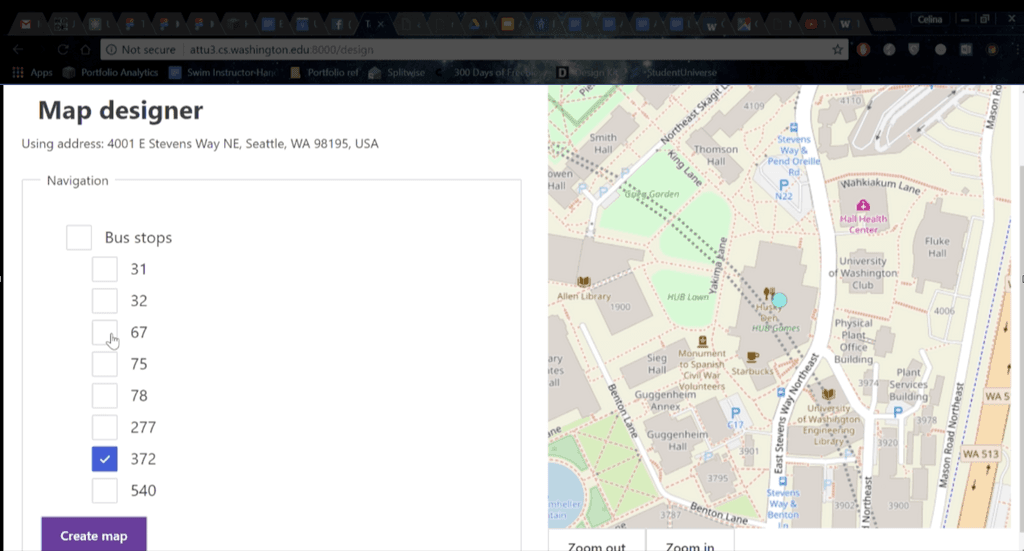Open the Celina profile button
This screenshot has width=1024, height=551.
929,20
